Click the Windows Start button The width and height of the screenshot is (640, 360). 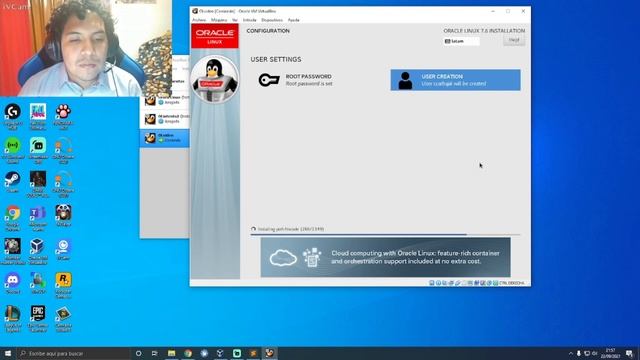pos(8,353)
